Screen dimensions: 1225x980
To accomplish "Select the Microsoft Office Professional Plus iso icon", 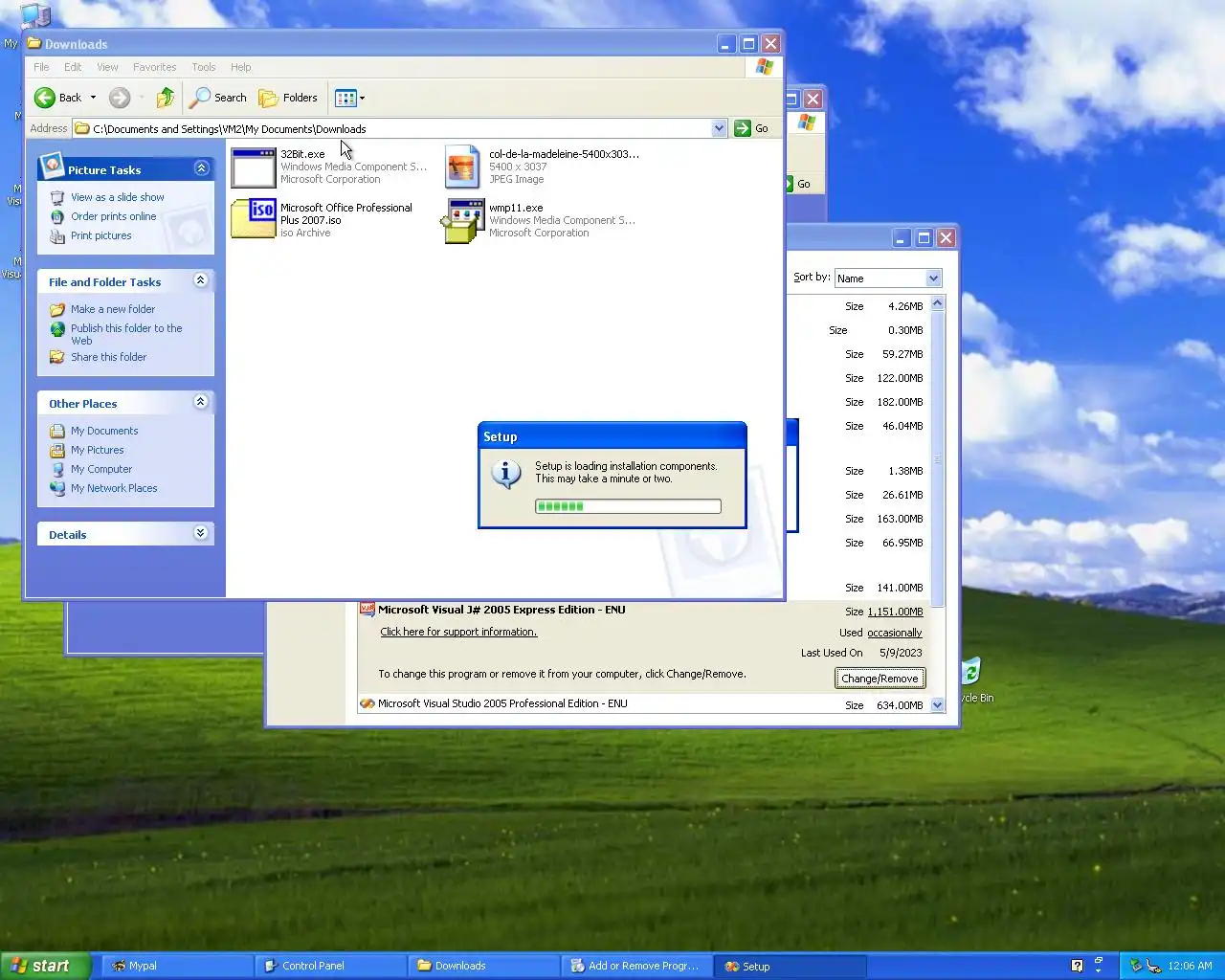I will tap(254, 219).
